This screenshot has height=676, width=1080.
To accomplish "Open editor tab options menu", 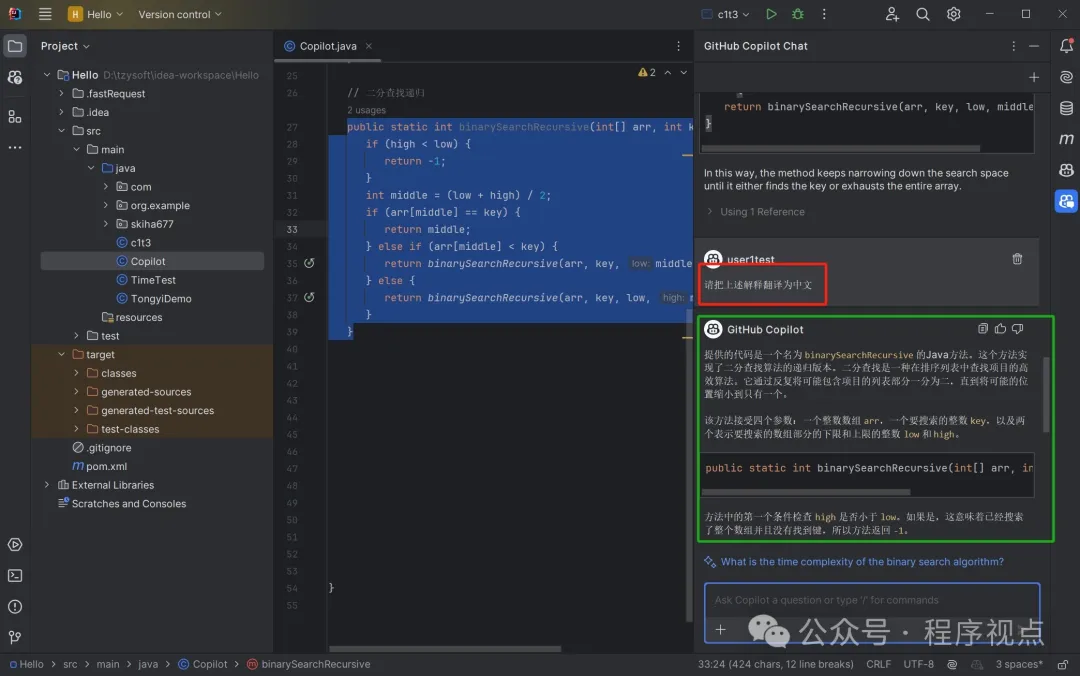I will point(678,46).
